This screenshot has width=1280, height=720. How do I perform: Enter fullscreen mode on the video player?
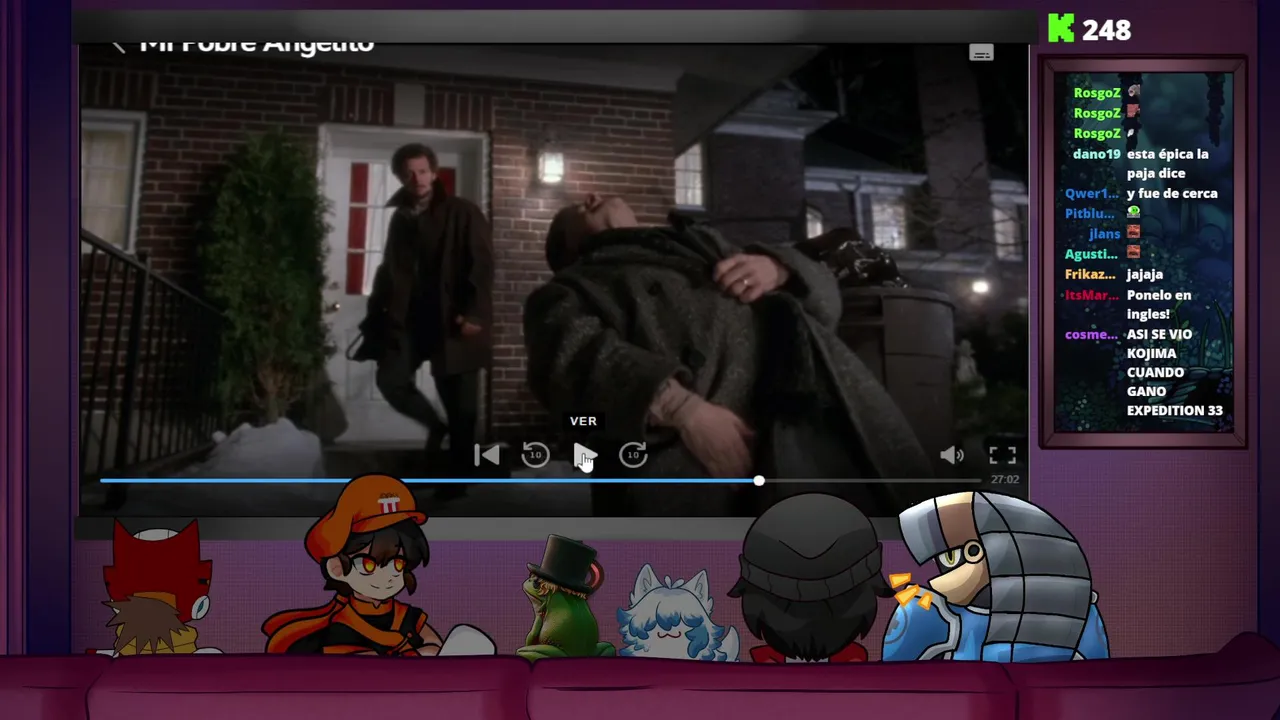pos(1002,456)
